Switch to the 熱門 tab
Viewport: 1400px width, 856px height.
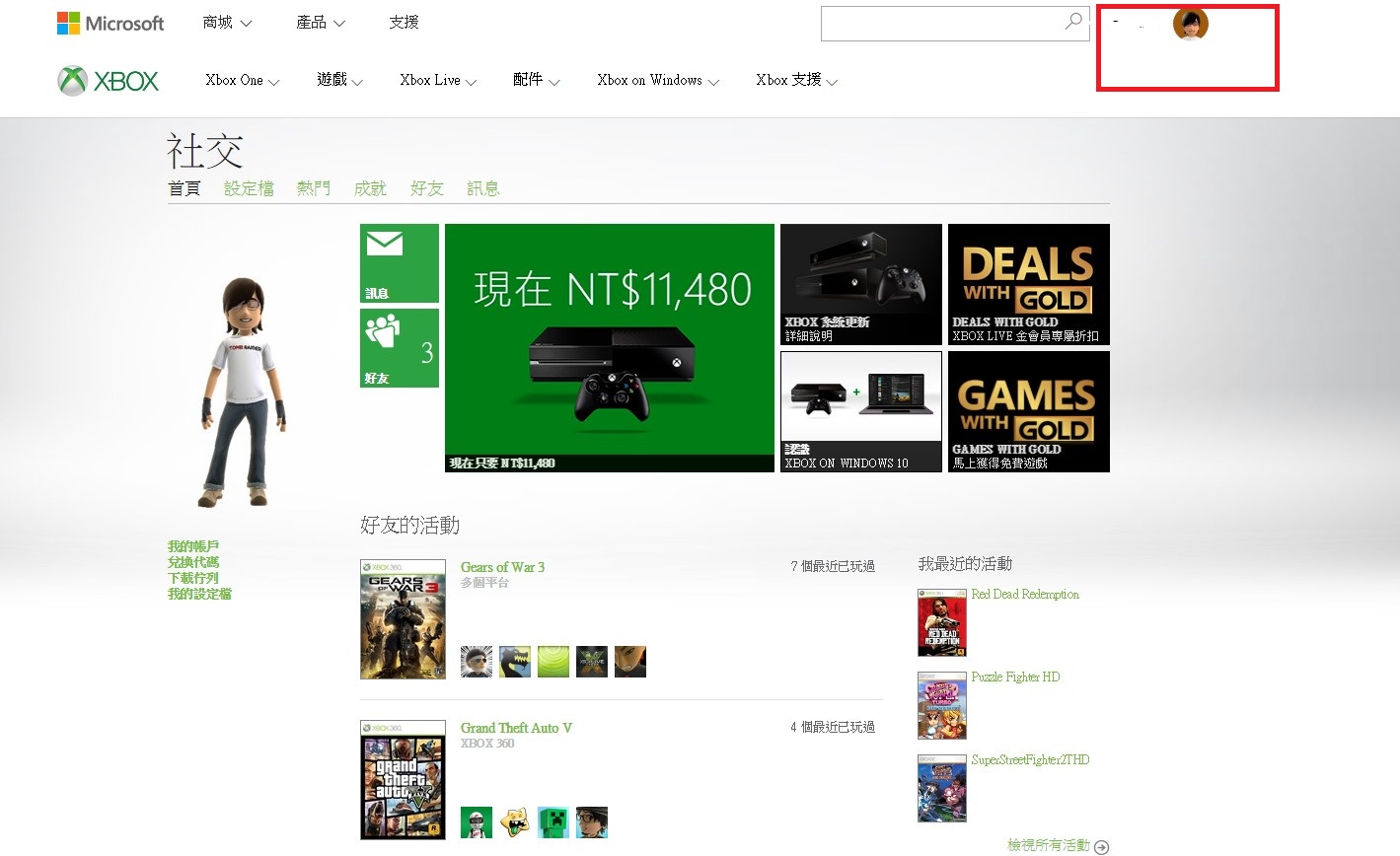(314, 188)
